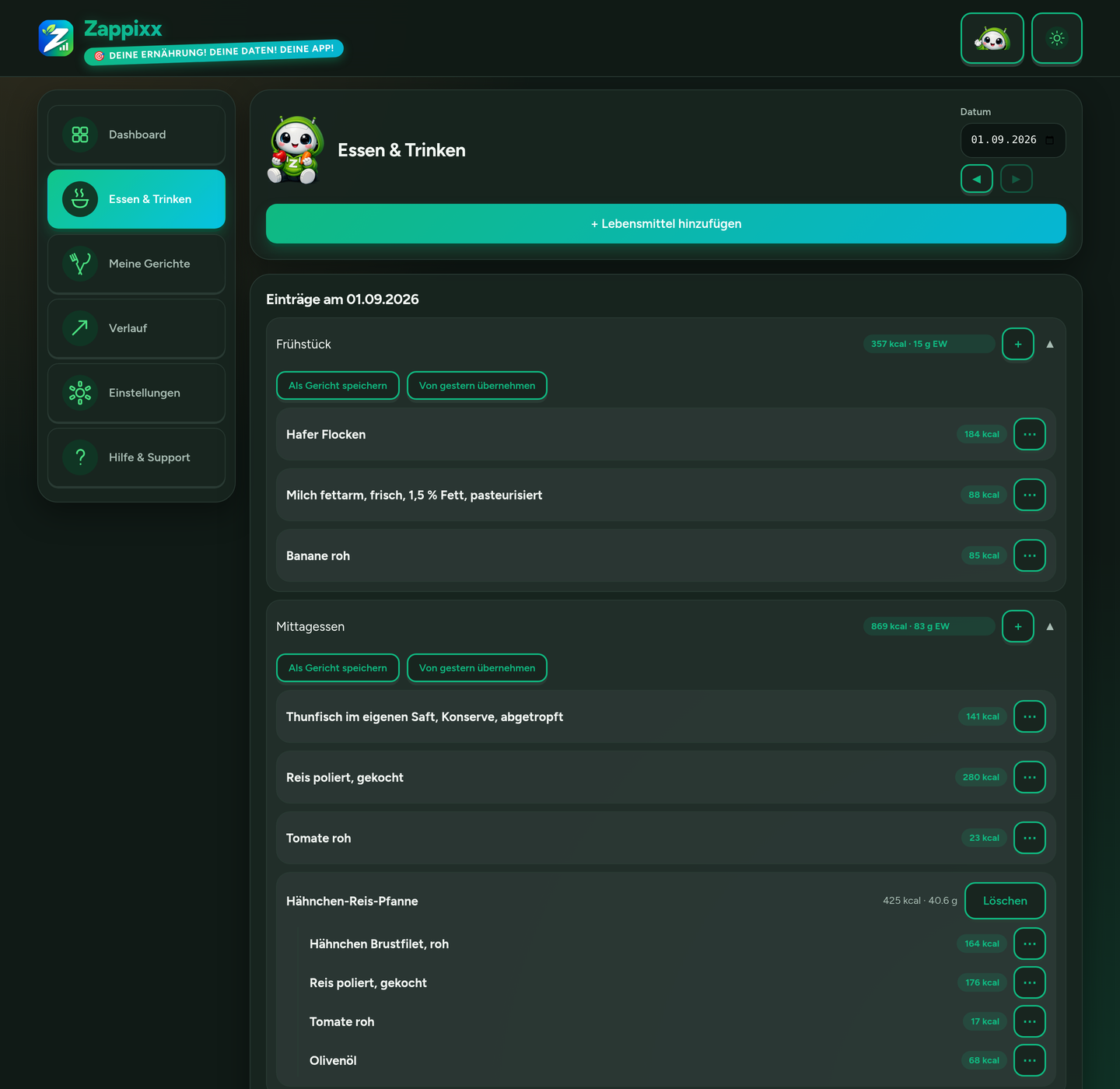Click the Dashboard grid icon

tap(80, 135)
